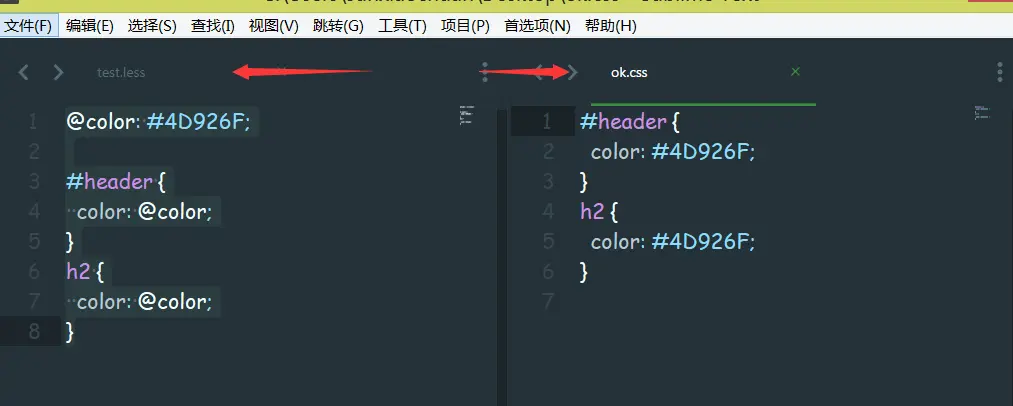
Task: Select the ok.css tab
Action: click(x=629, y=73)
